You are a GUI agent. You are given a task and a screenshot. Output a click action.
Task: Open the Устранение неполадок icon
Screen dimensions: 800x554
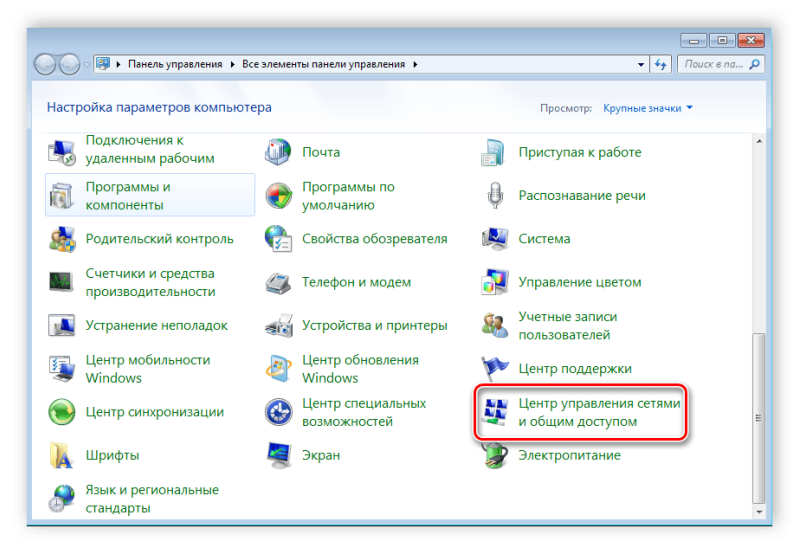click(62, 325)
